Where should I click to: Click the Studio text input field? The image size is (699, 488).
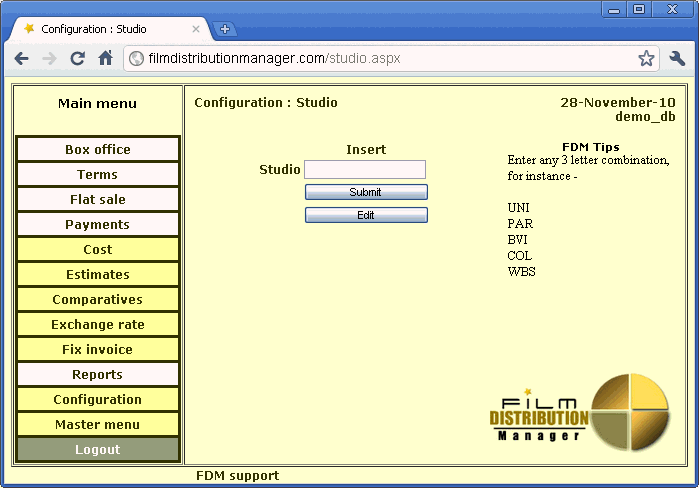click(x=365, y=170)
